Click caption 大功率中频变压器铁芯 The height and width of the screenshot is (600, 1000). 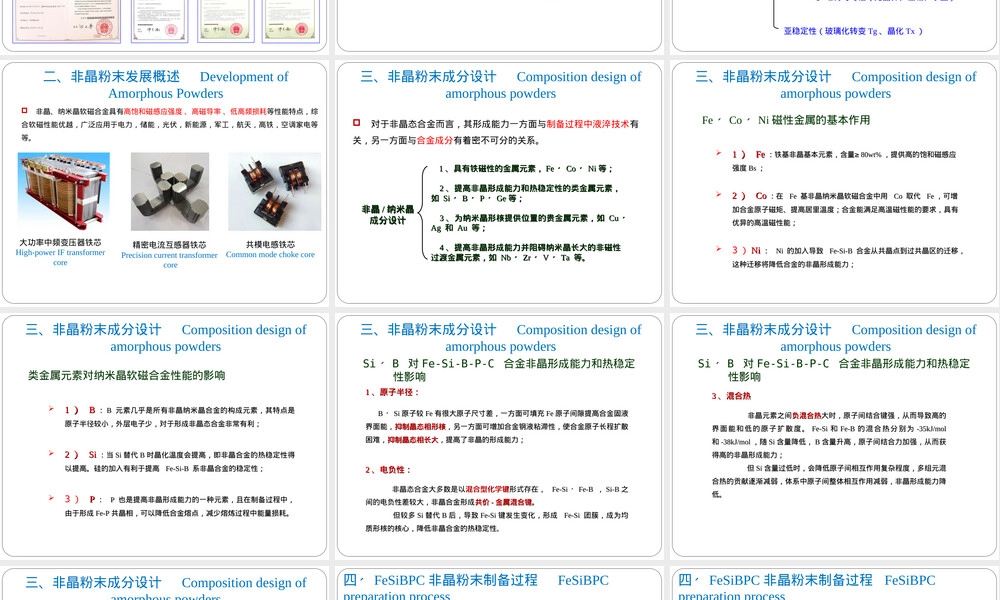tap(60, 242)
